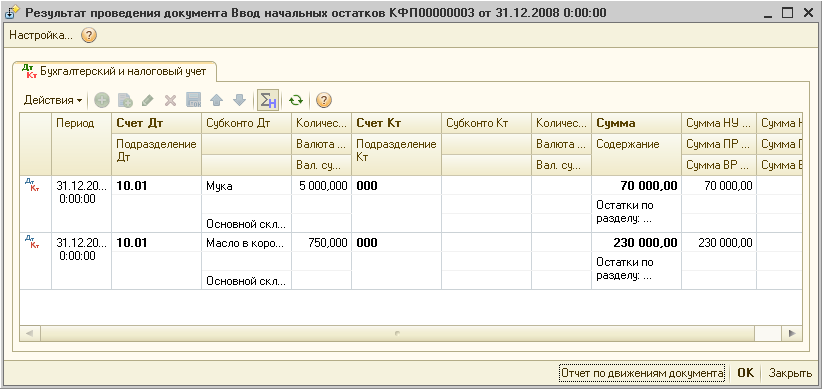Click the Субконто Кт column header
Image resolution: width=822 pixels, height=389 pixels.
click(486, 123)
